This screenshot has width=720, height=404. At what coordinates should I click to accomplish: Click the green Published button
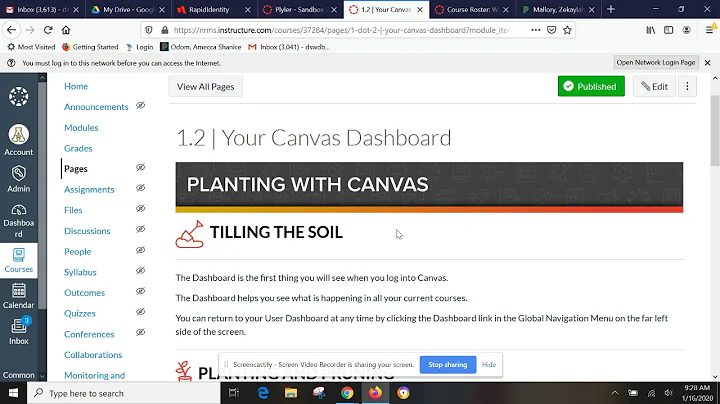click(591, 86)
